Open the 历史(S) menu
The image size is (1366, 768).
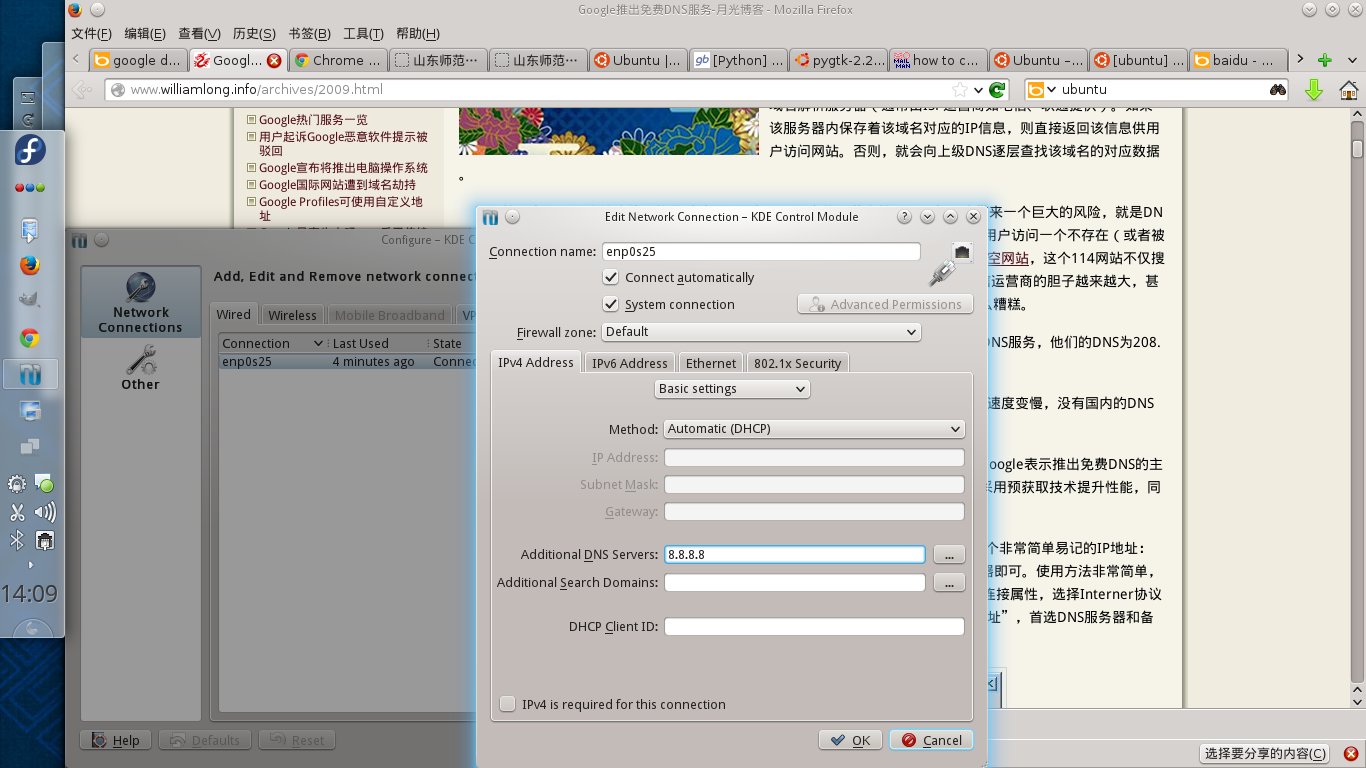(x=253, y=33)
